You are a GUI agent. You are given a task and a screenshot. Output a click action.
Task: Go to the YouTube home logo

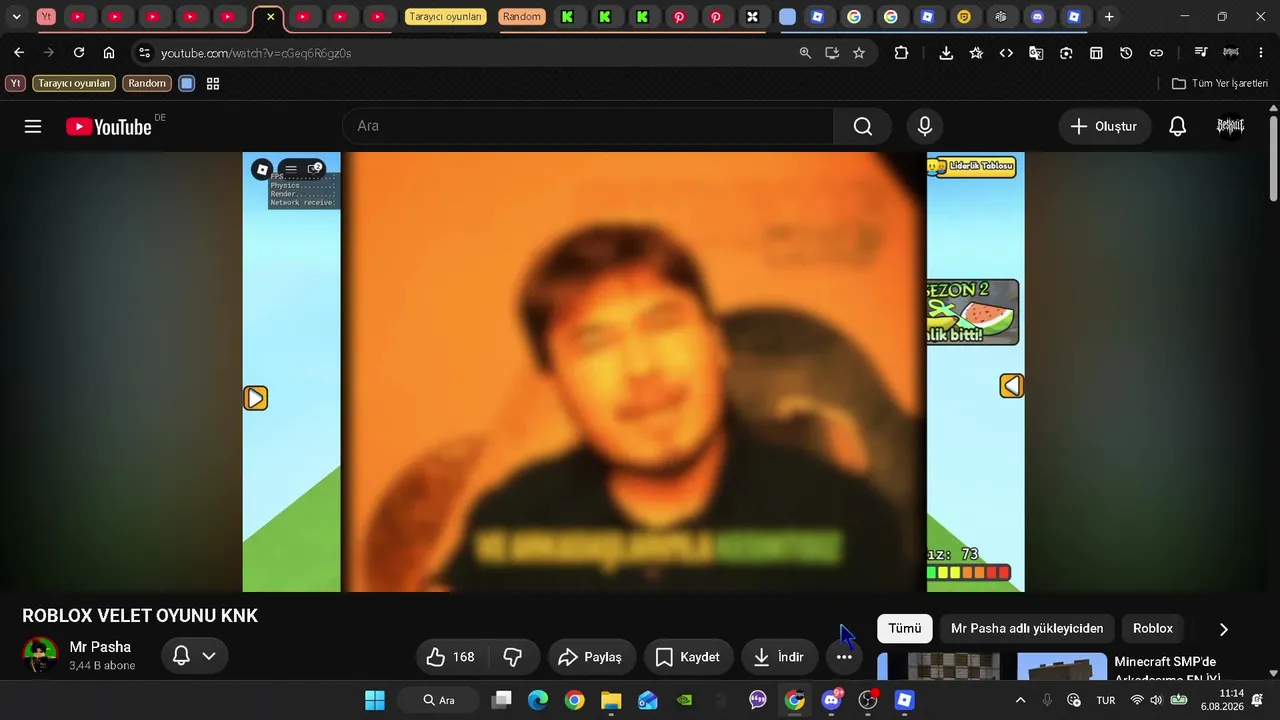pyautogui.click(x=109, y=126)
